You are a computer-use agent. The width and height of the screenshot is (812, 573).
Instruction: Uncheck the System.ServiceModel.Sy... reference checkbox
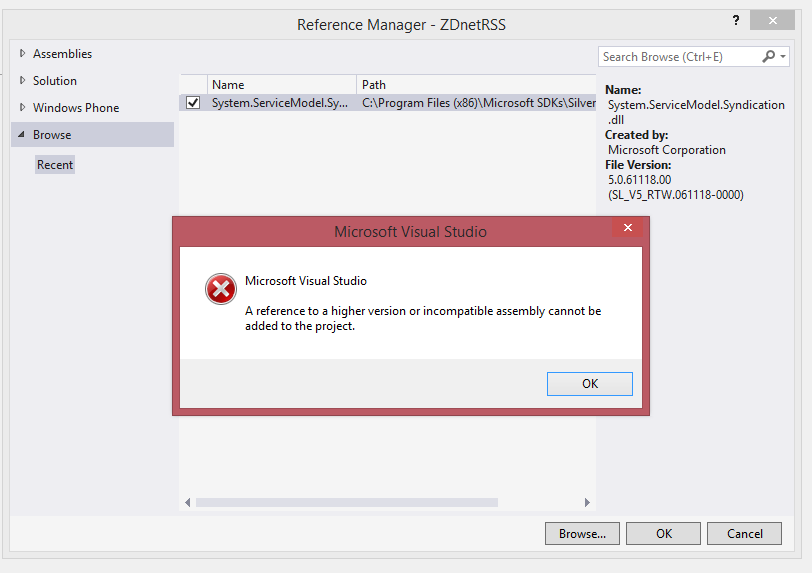click(193, 103)
